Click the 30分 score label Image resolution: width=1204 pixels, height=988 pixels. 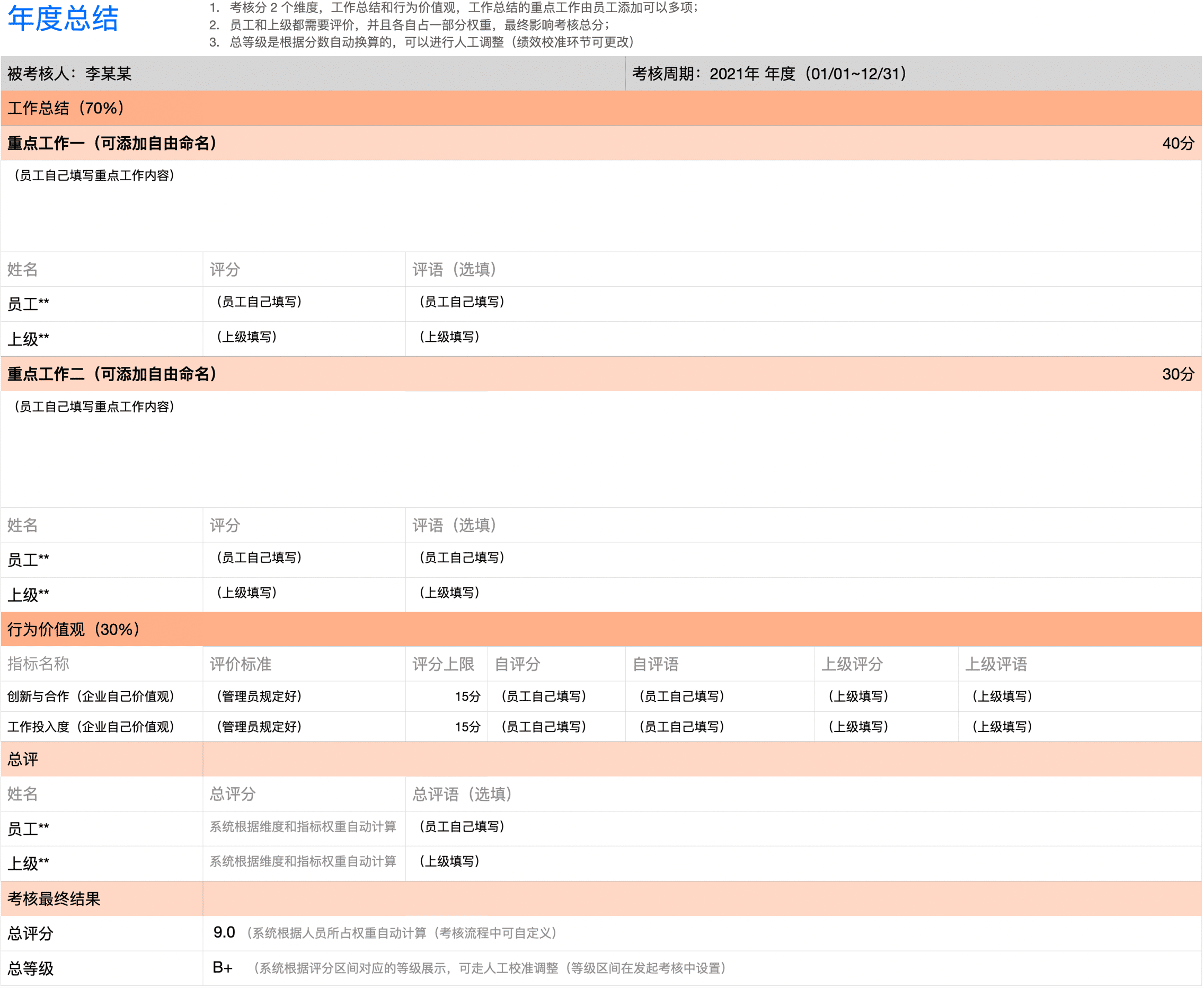tap(1178, 374)
